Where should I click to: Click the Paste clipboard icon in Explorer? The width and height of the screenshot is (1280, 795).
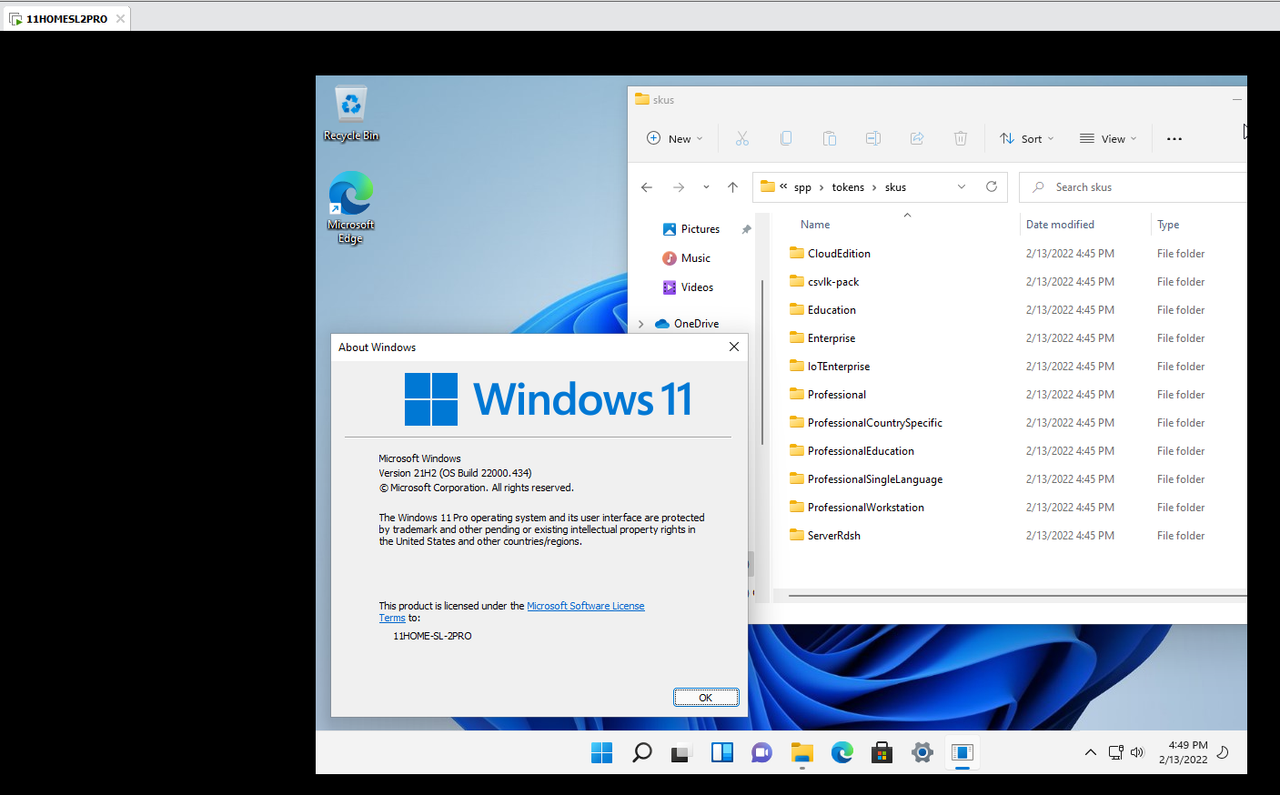click(x=830, y=139)
